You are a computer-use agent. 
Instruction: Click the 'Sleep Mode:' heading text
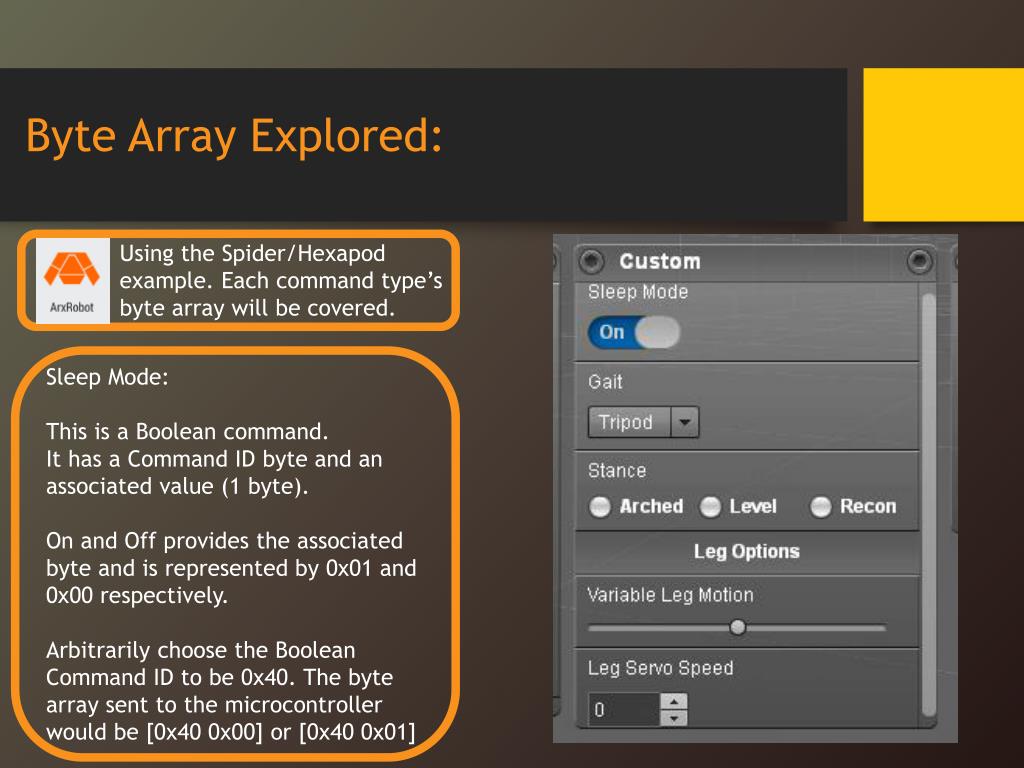(x=107, y=377)
